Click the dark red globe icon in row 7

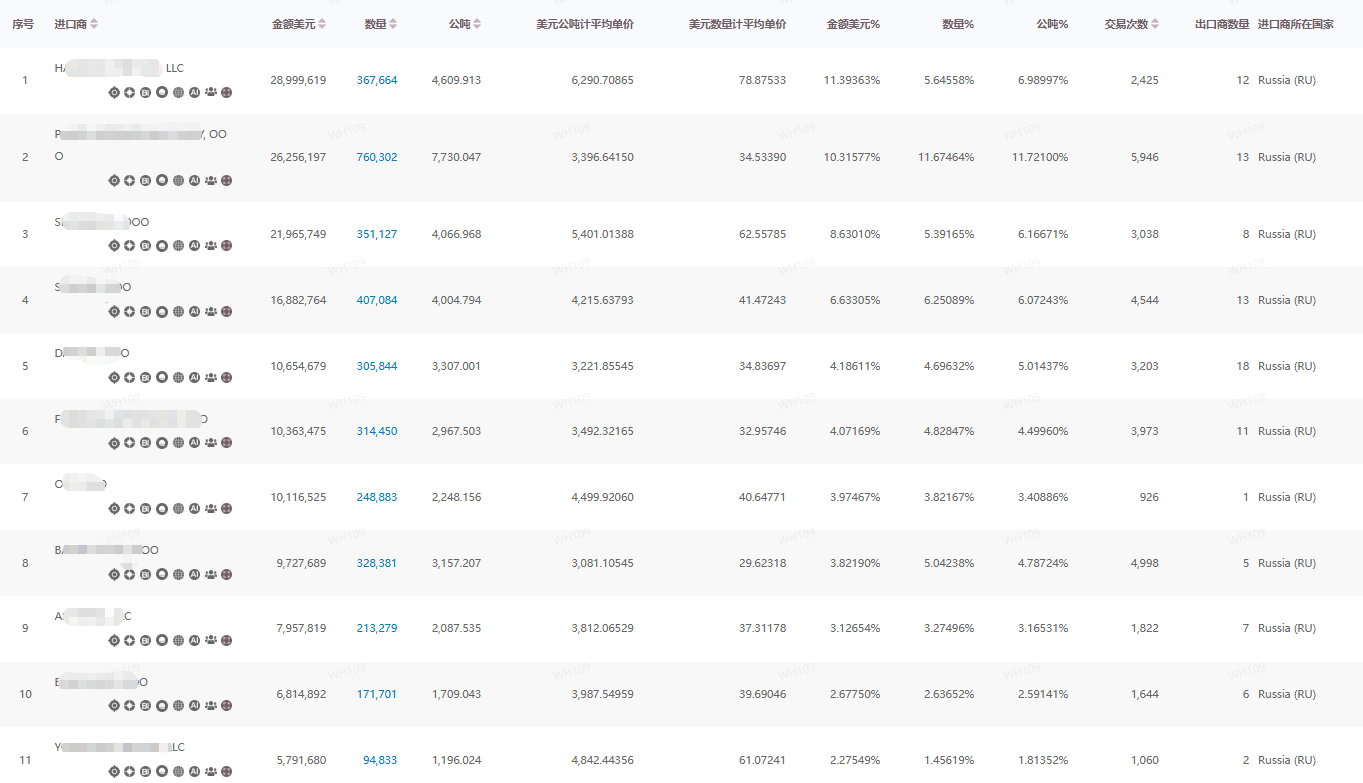click(226, 509)
